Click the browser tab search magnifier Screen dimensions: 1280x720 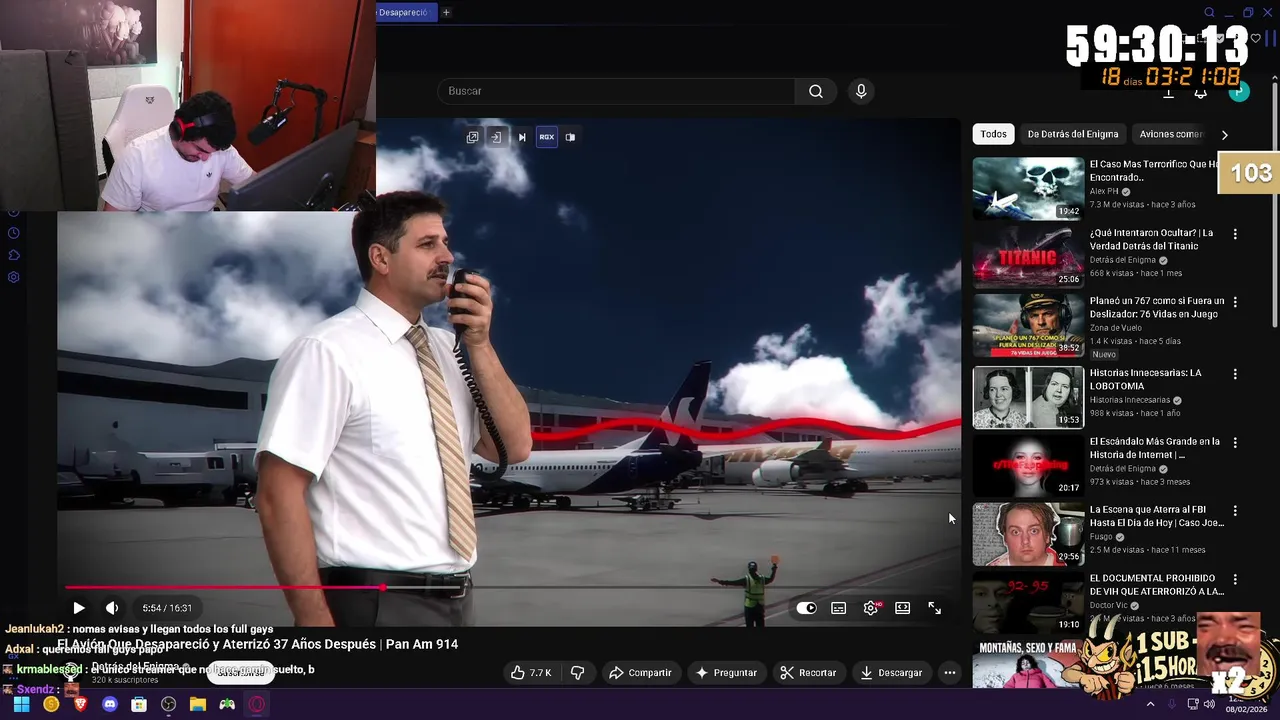(1209, 12)
